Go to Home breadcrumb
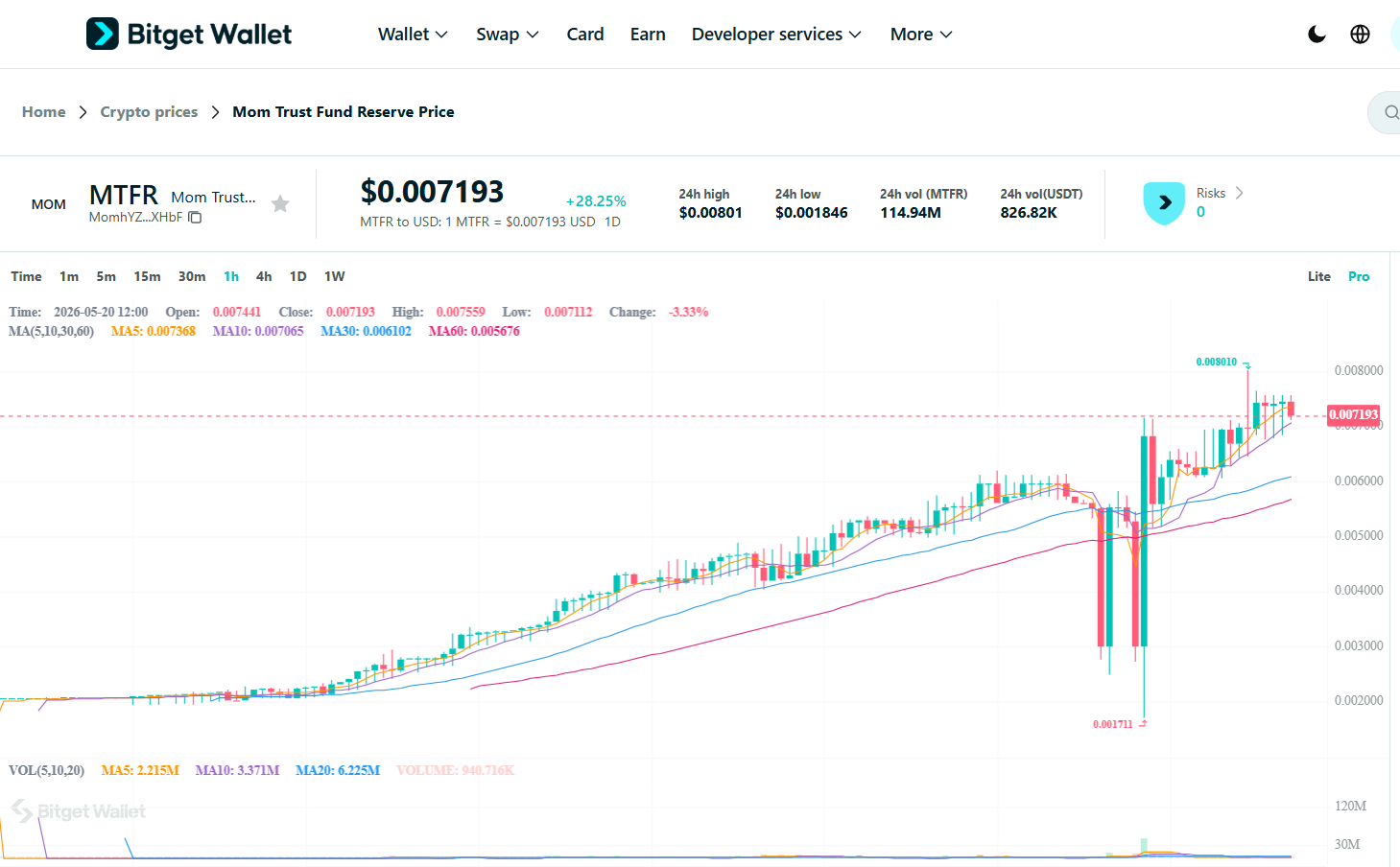 point(44,112)
